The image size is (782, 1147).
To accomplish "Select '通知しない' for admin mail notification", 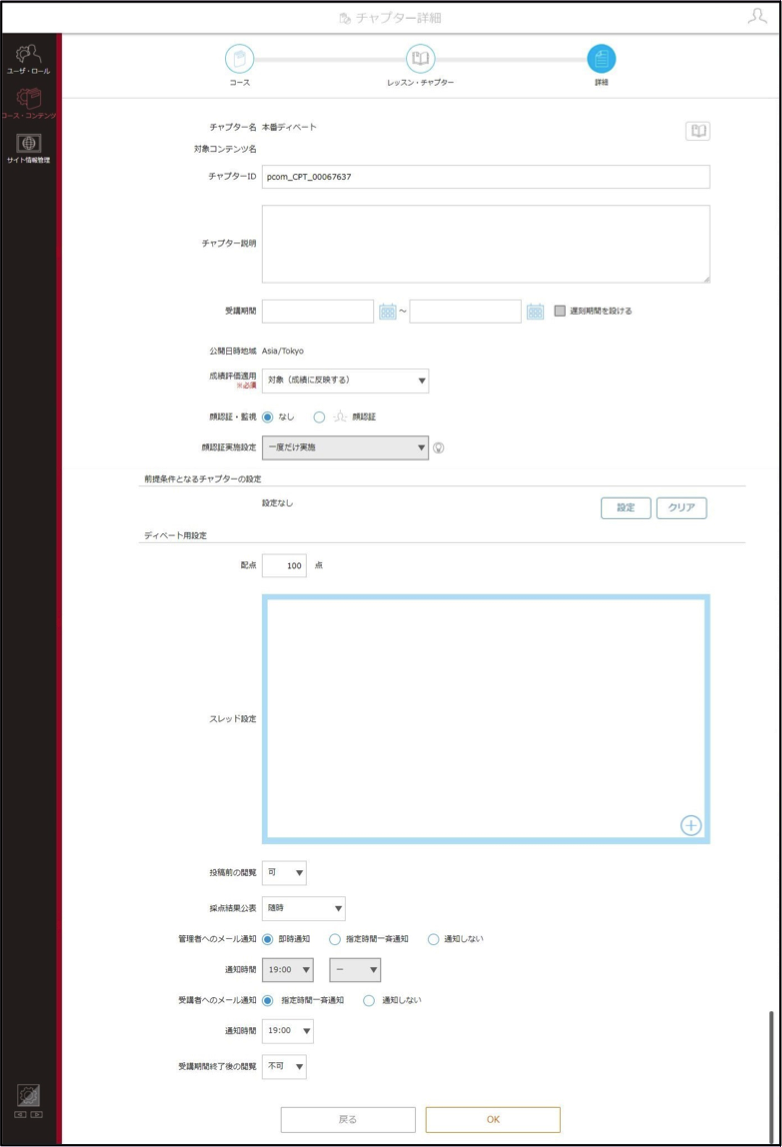I will point(433,939).
